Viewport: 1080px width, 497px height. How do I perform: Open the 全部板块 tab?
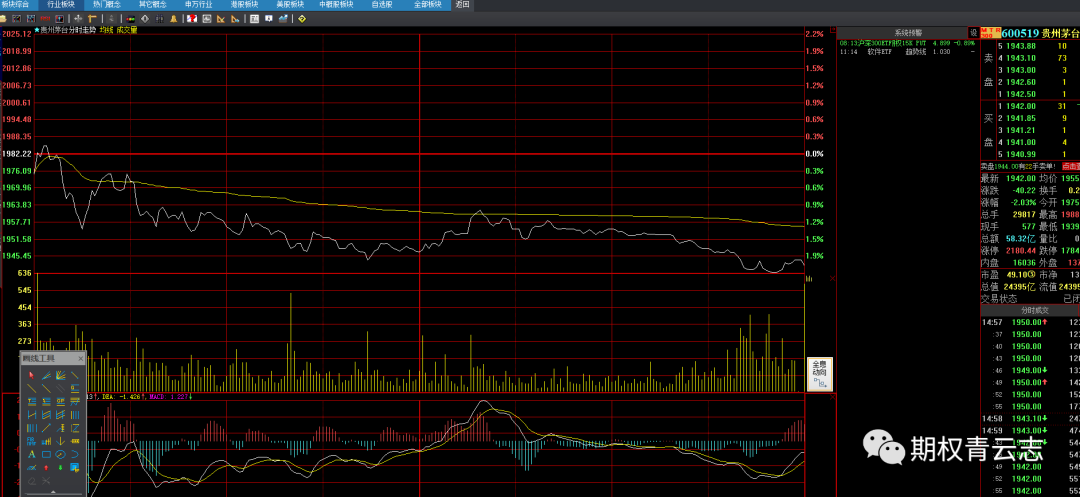[x=427, y=5]
